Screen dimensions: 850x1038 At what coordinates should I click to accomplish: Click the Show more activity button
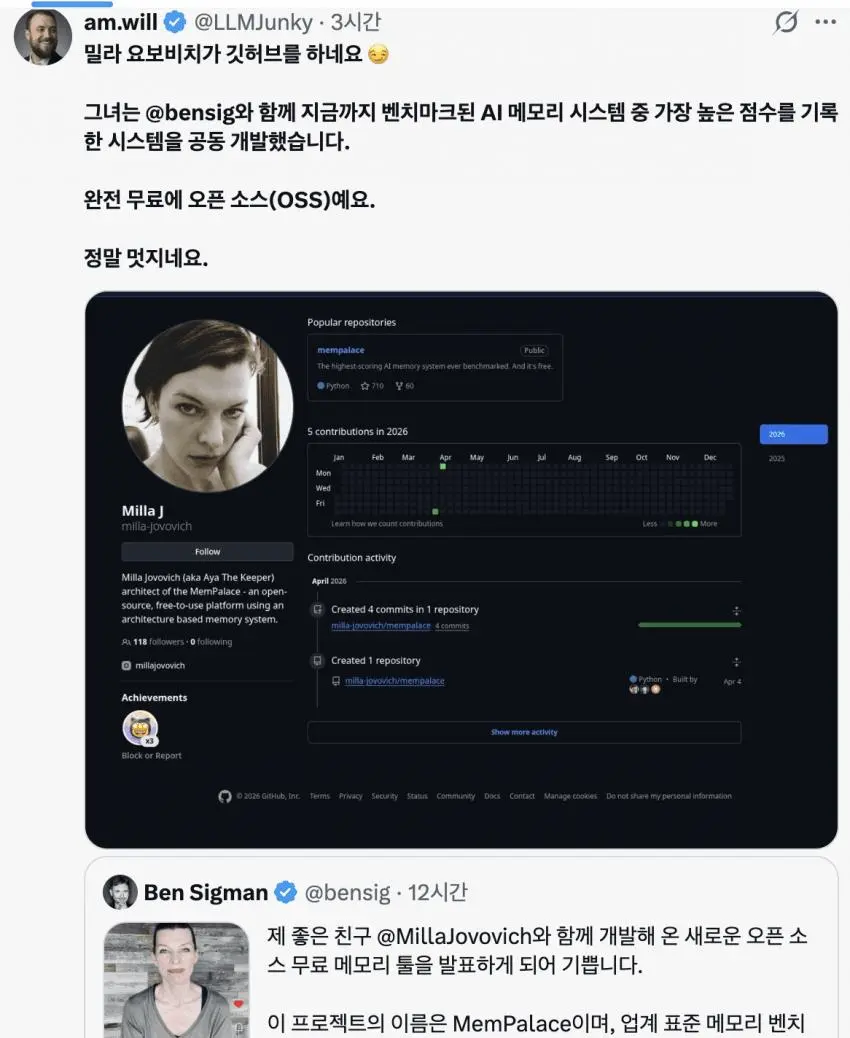[524, 732]
